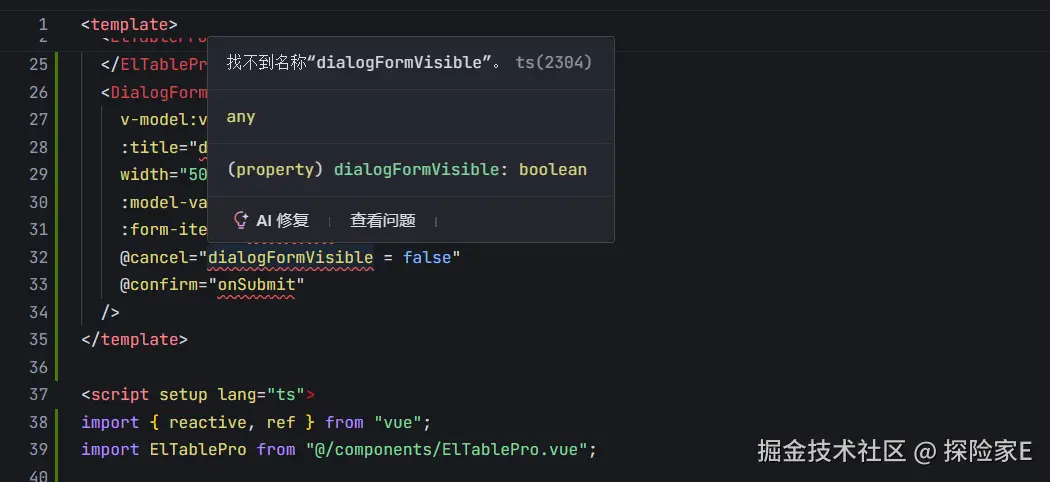Viewport: 1050px width, 482px height.
Task: Click line number 37 in the gutter
Action: [x=38, y=394]
